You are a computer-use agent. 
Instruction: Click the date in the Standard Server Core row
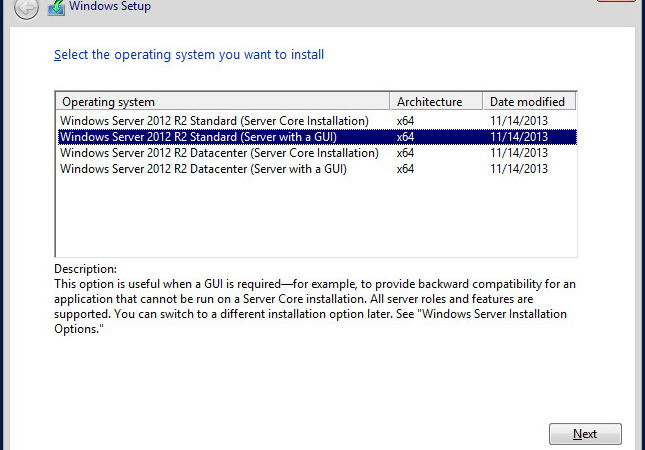tap(519, 121)
